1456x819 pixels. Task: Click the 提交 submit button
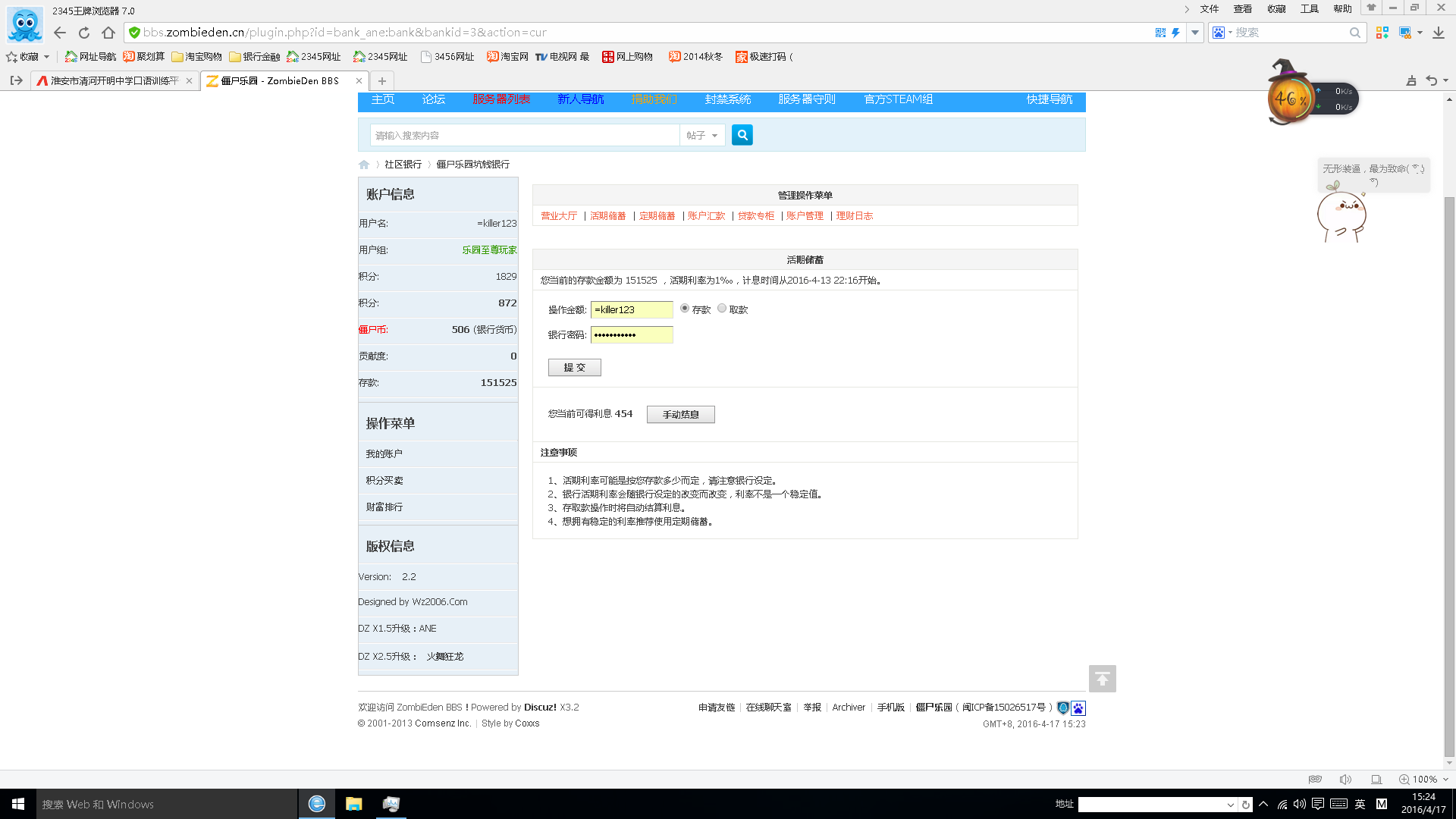pos(574,367)
